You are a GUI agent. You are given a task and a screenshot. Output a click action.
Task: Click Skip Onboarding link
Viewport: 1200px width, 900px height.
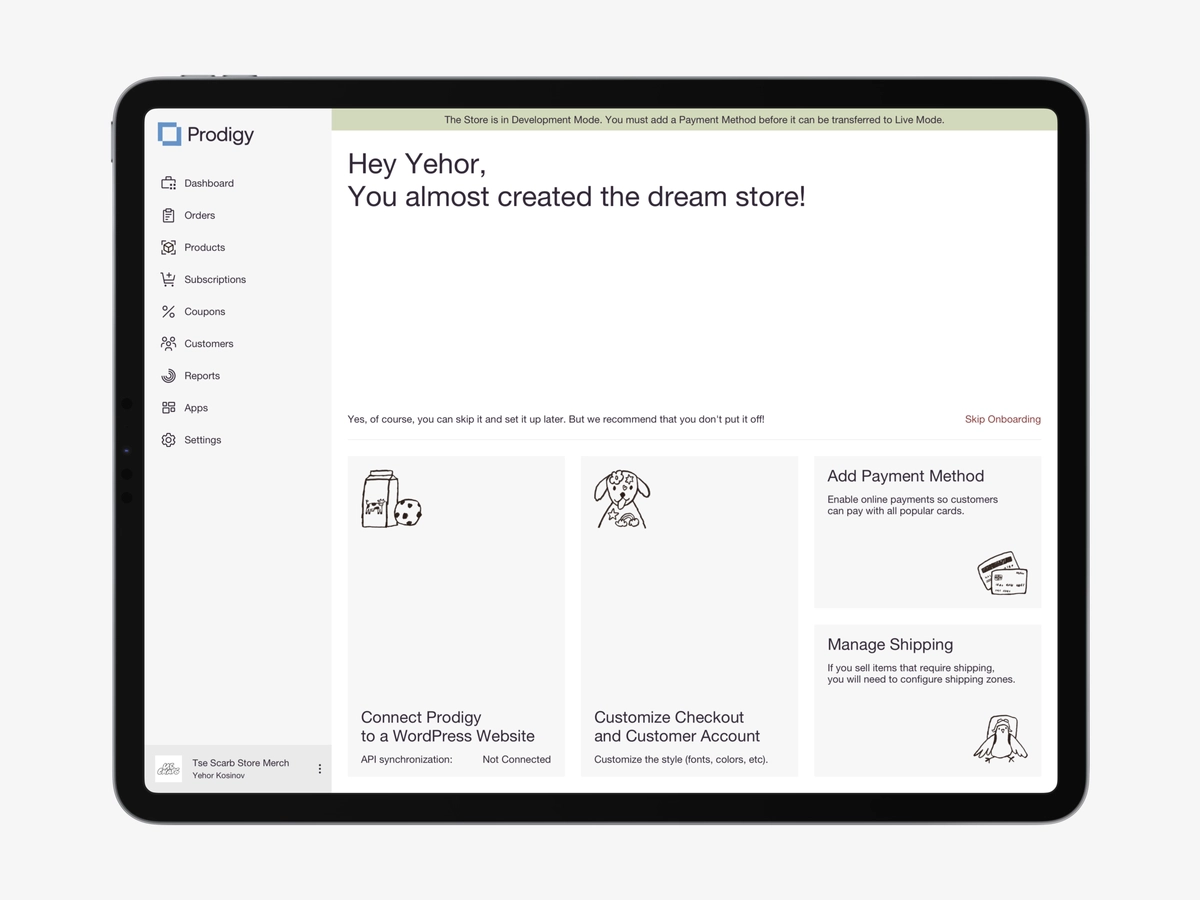[1003, 419]
